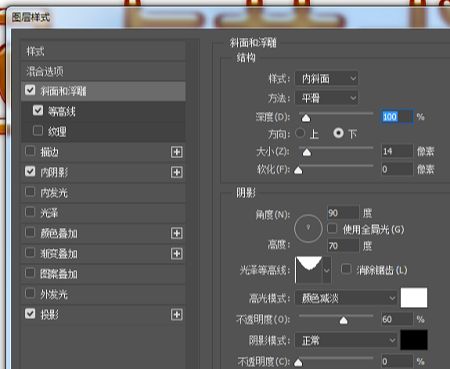This screenshot has height=369, width=450.
Task: Click the 软化 pixel input field
Action: (397, 169)
